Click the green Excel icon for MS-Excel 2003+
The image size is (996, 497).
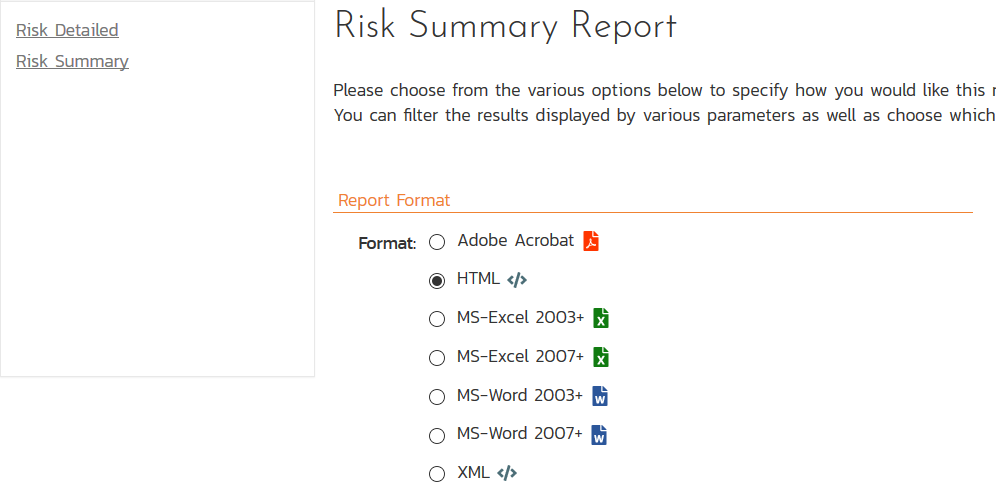(x=601, y=318)
